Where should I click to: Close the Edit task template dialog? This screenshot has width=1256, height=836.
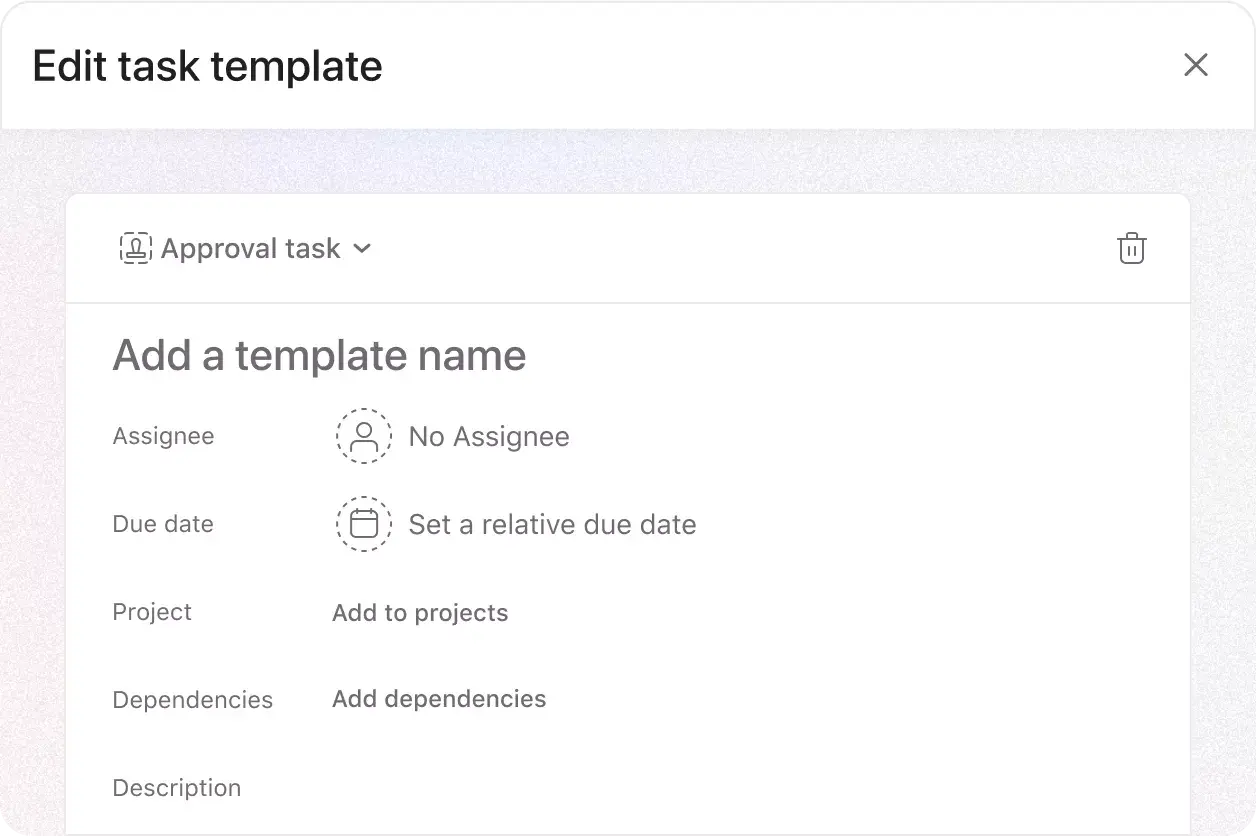1196,65
